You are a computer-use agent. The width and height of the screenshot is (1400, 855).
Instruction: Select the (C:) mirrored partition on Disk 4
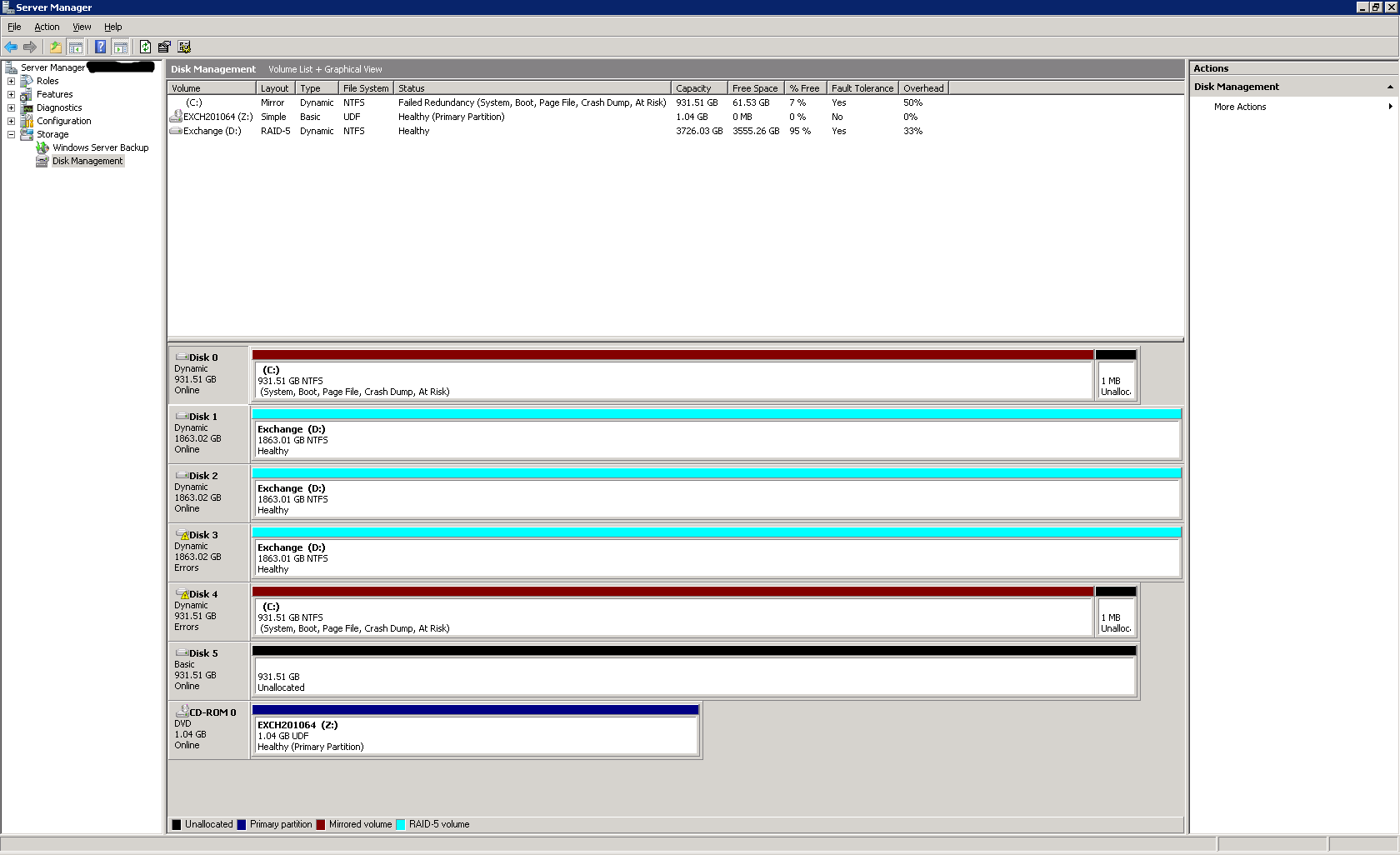672,612
